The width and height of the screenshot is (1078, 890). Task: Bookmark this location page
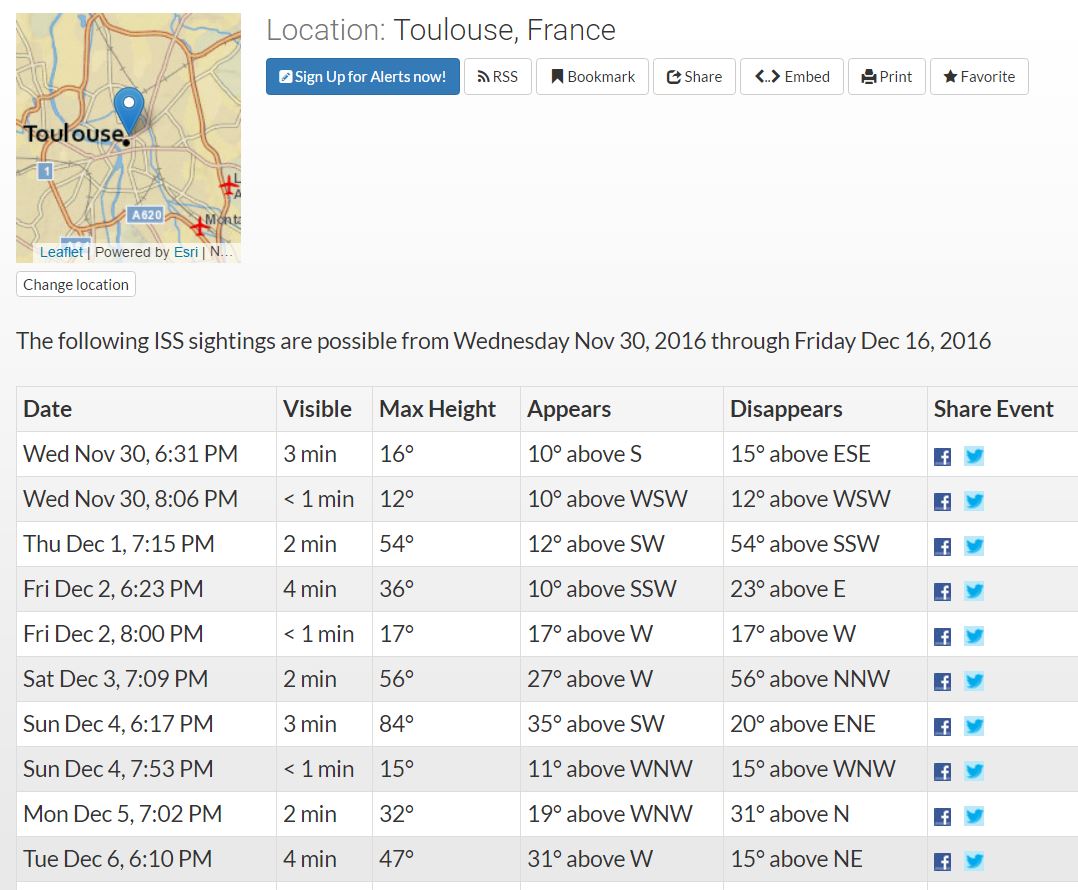(592, 77)
